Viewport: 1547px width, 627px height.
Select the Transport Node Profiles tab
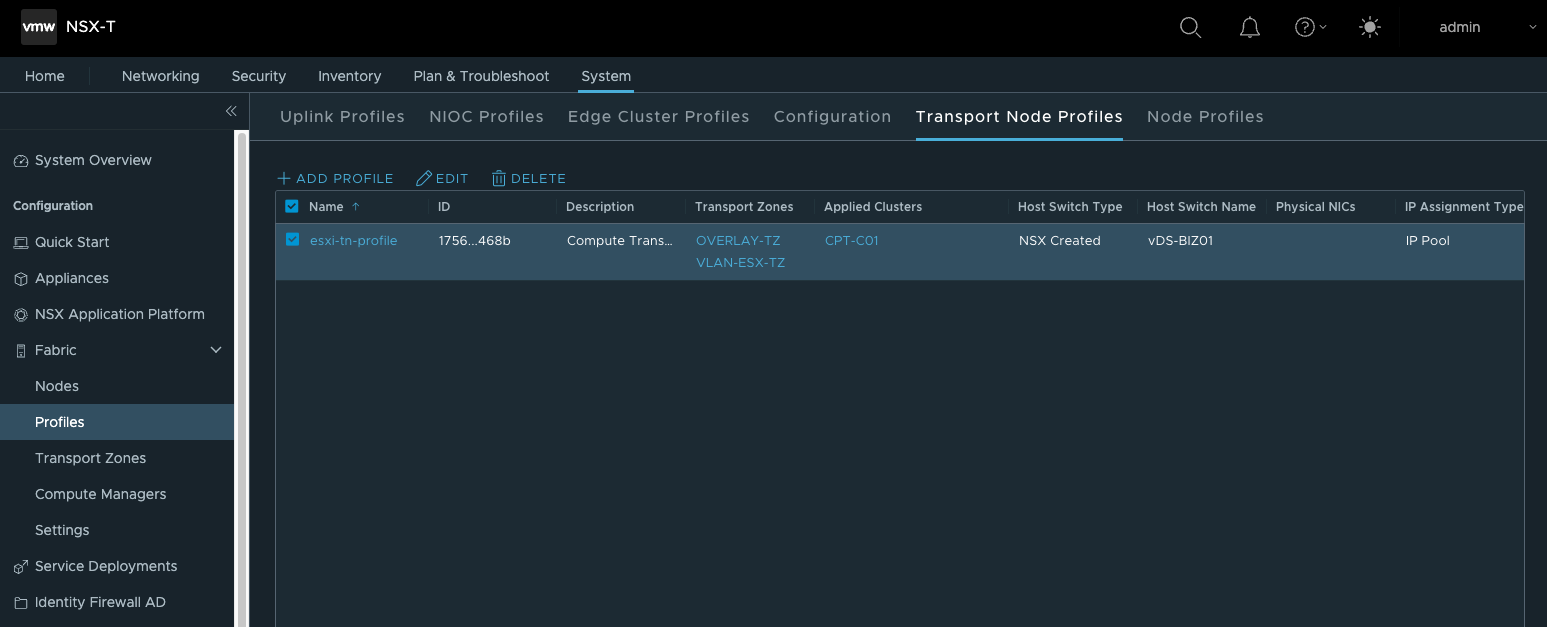[1019, 117]
